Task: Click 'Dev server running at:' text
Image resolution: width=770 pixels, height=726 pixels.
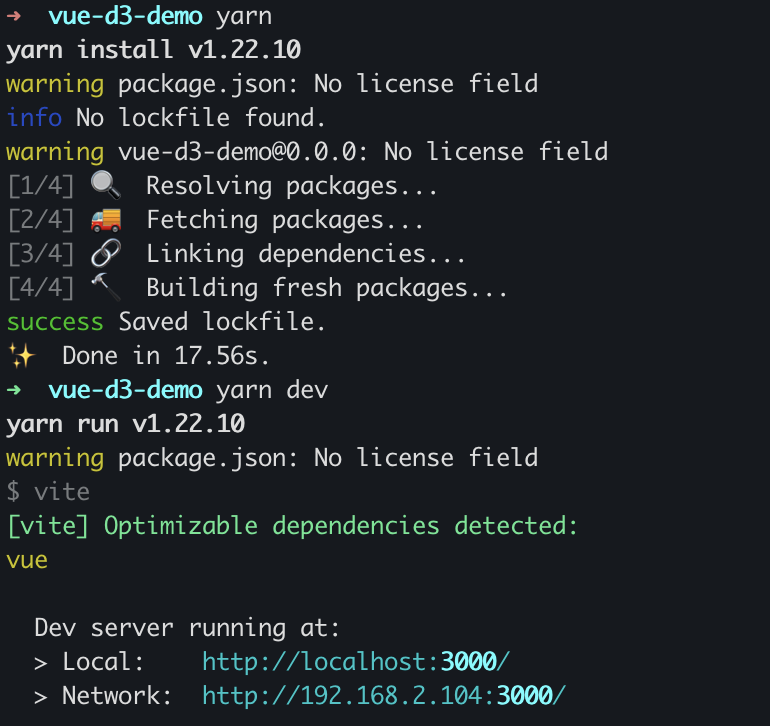Action: (187, 628)
